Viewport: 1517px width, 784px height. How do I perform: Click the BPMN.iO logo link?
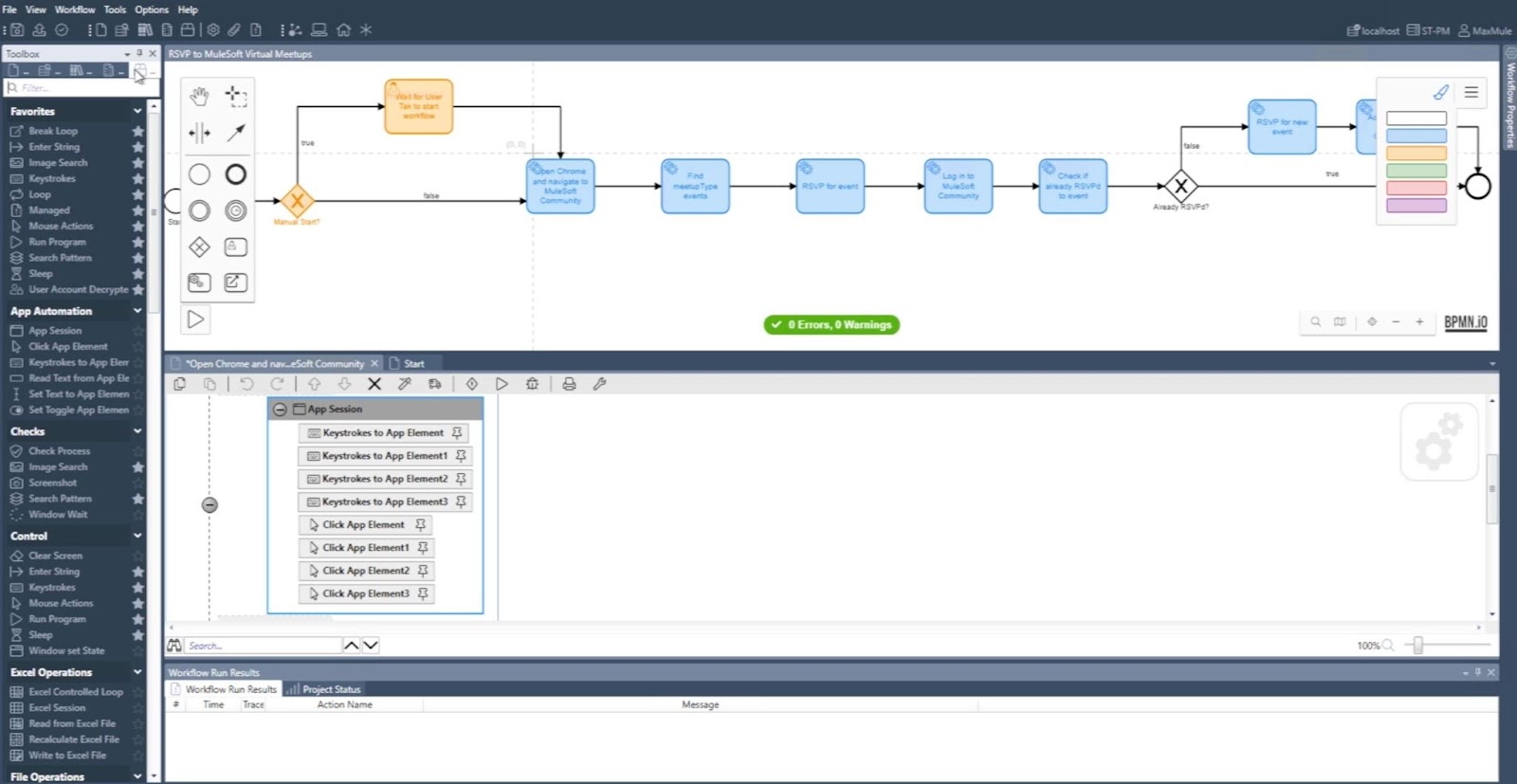coord(1466,322)
